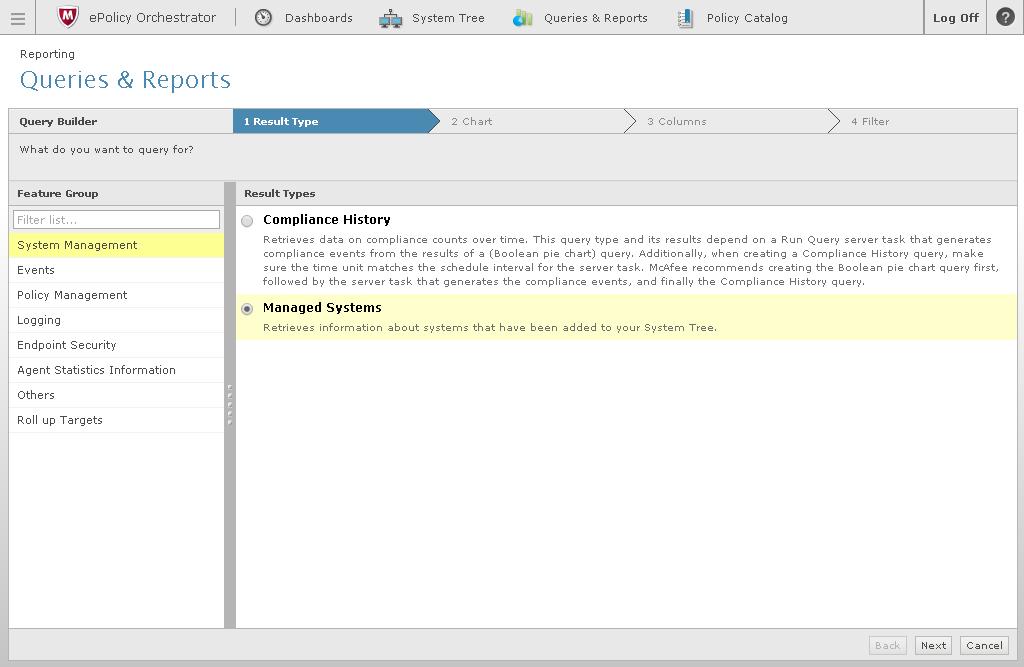Select System Management feature group
1024x667 pixels.
(x=116, y=245)
